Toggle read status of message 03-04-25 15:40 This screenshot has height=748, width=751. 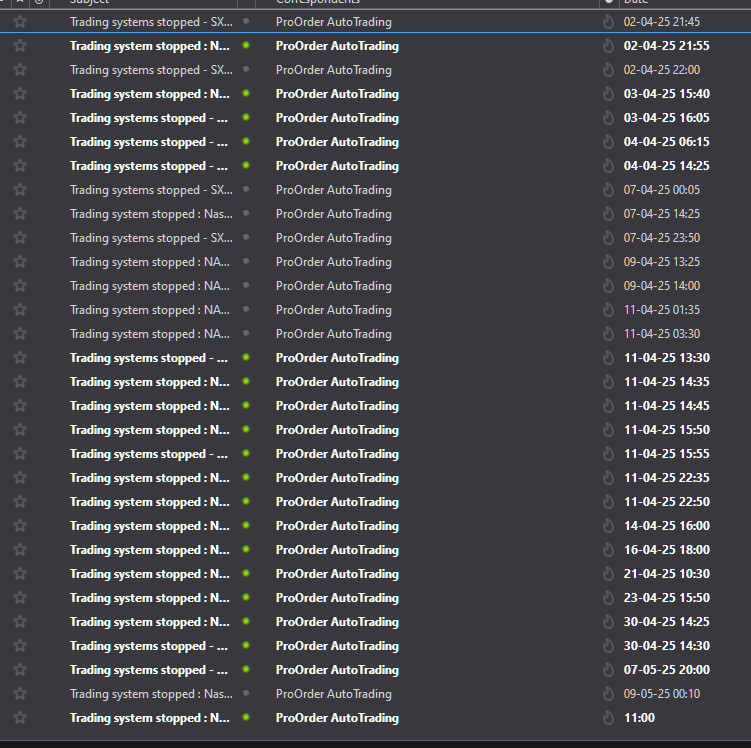(246, 93)
